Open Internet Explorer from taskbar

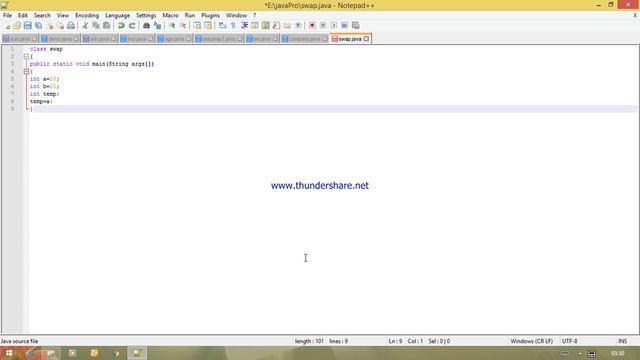pos(30,353)
